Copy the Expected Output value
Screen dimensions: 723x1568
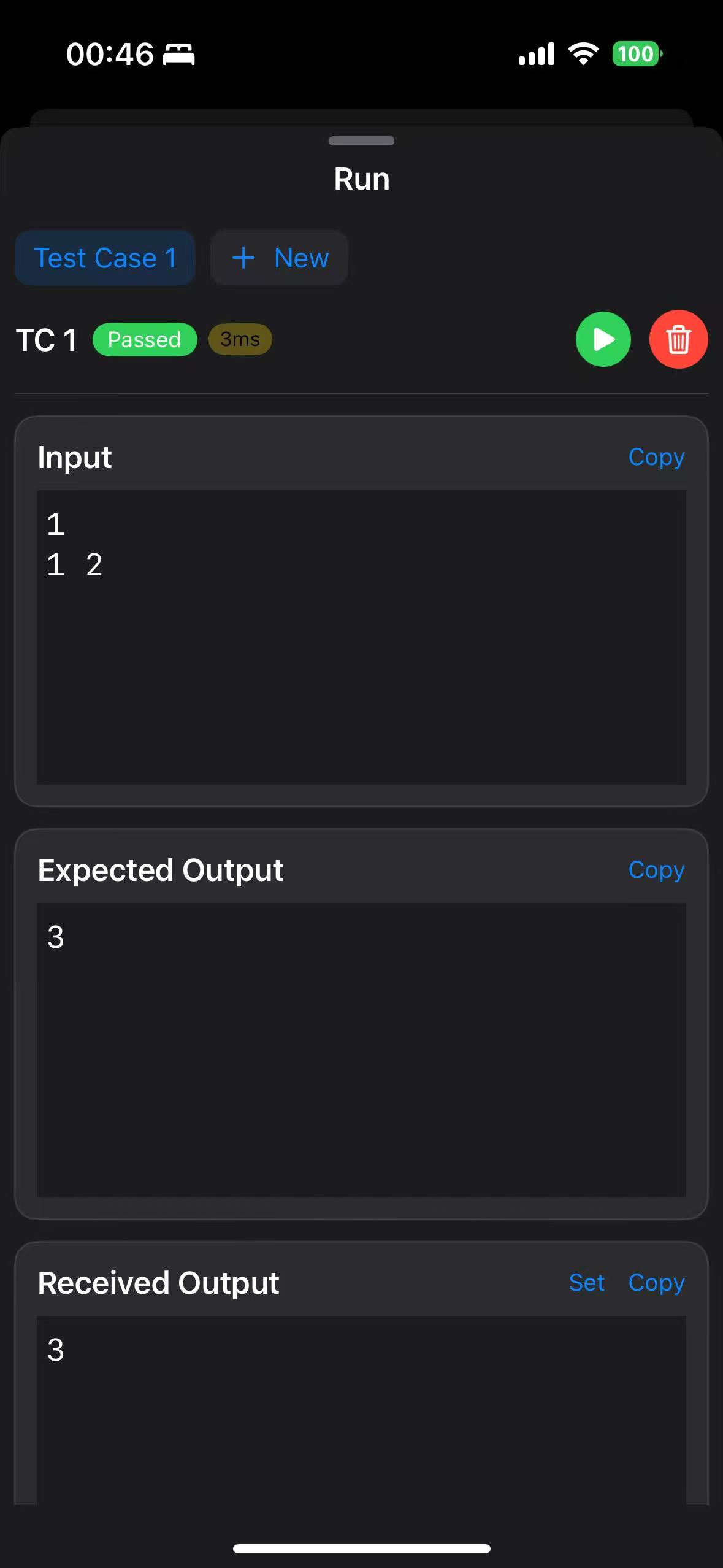[x=656, y=869]
